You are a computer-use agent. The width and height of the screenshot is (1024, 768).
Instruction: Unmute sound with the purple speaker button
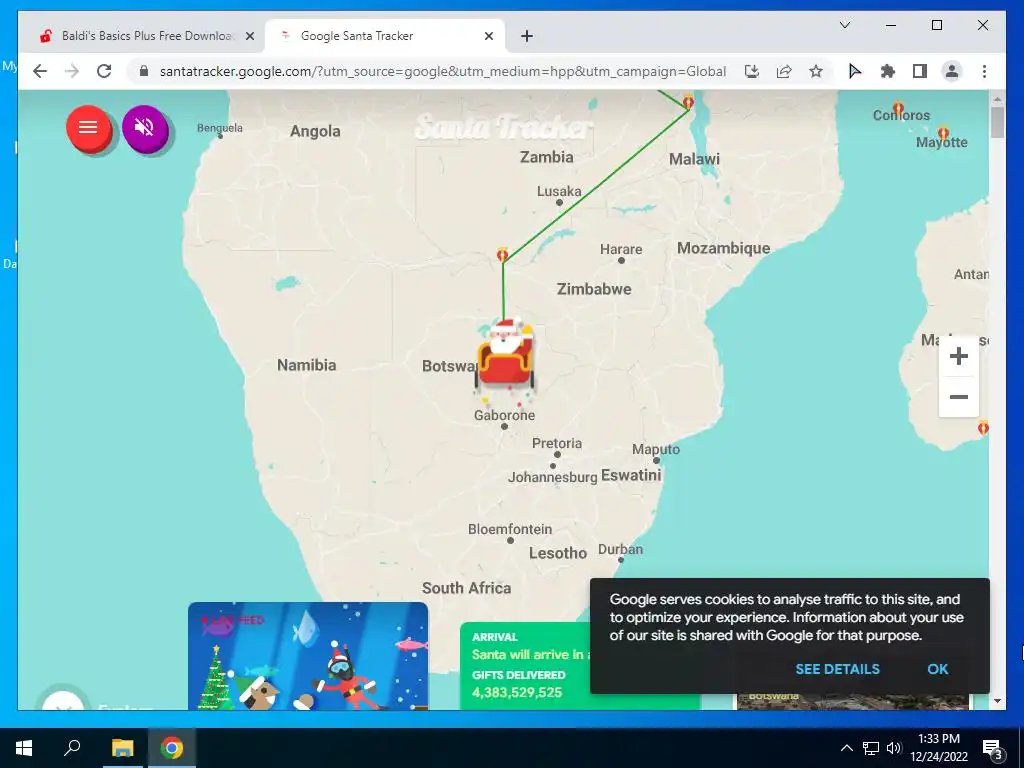click(x=145, y=128)
